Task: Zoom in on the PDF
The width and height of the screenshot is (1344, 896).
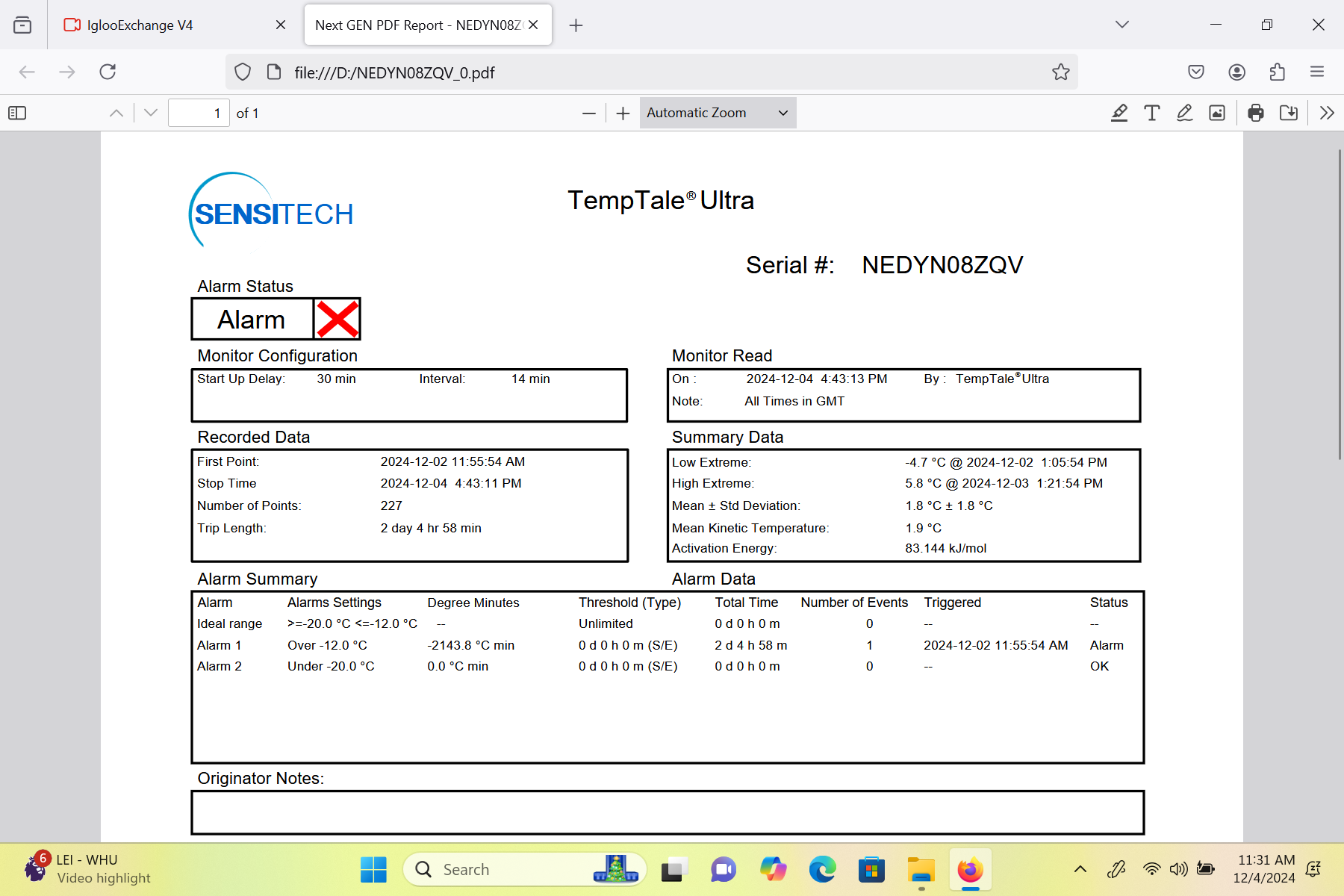Action: (x=623, y=113)
